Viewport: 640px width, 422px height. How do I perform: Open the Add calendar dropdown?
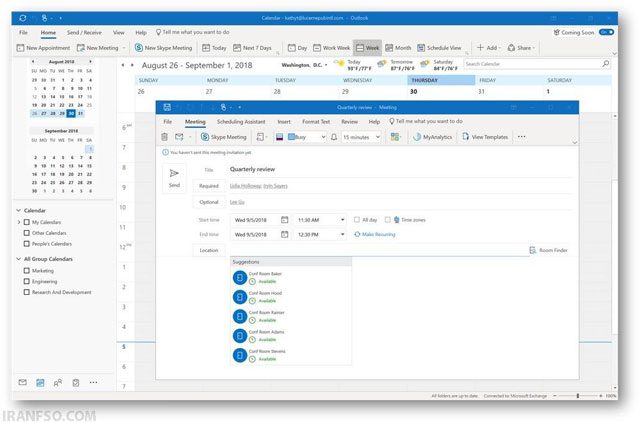[x=489, y=48]
